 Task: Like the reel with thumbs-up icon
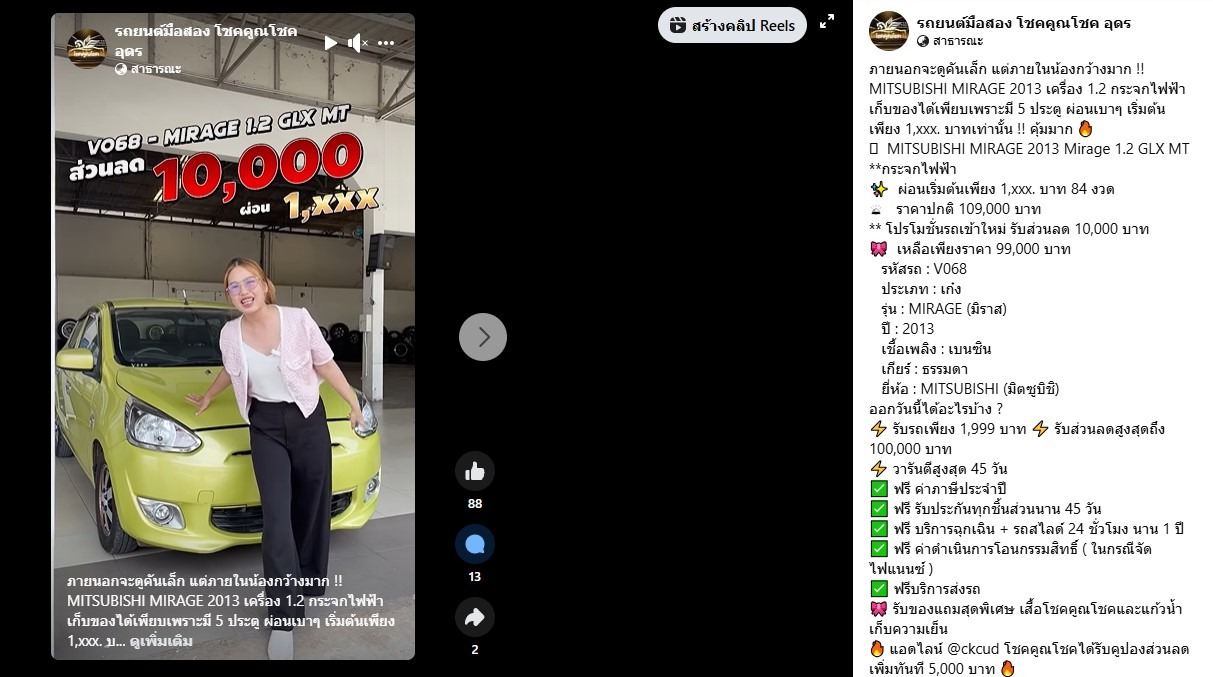[475, 471]
